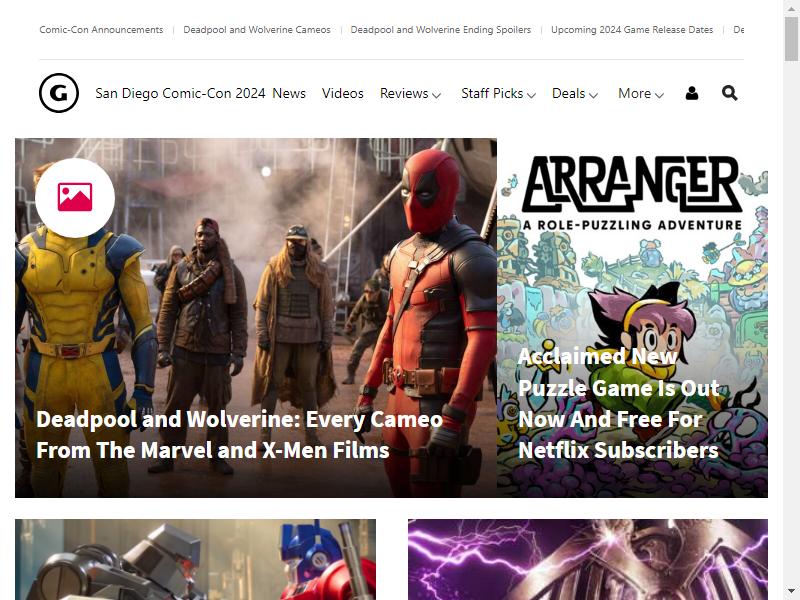The width and height of the screenshot is (800, 600).
Task: Open the Videos section
Action: (342, 93)
